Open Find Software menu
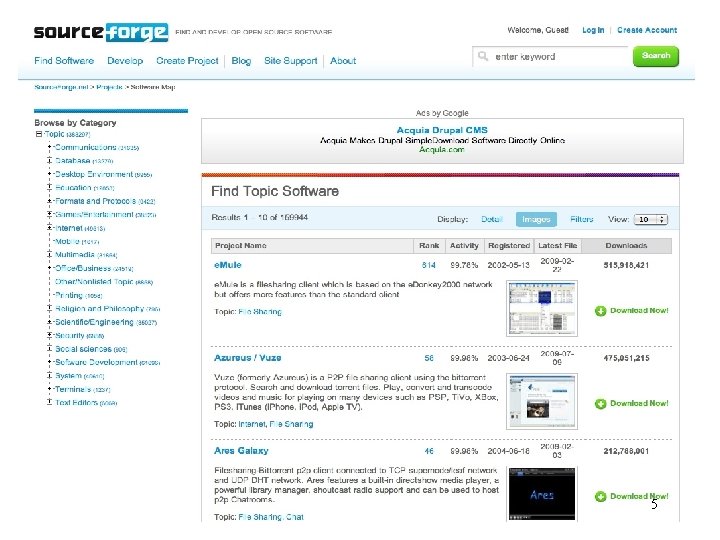720x540 pixels. (64, 61)
